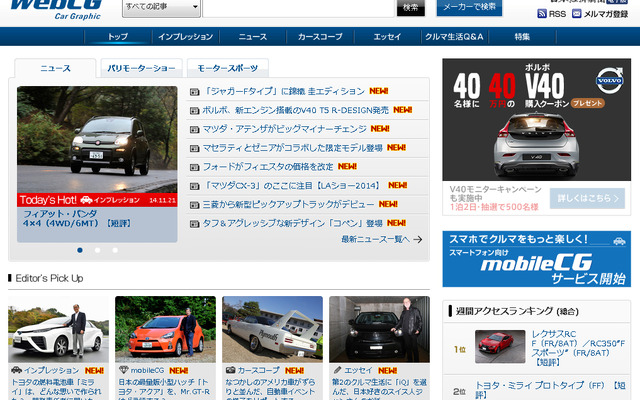Open the エッセイ navigation menu item
Image resolution: width=640 pixels, height=400 pixels.
387,37
